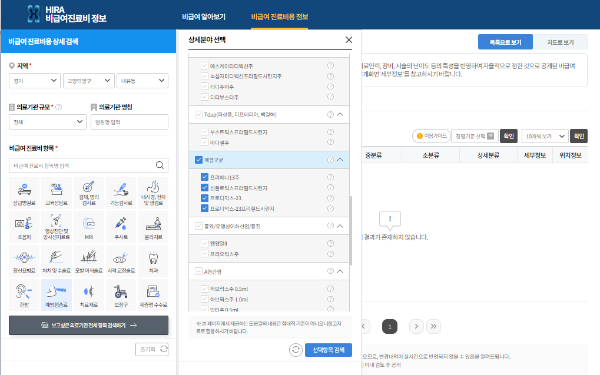This screenshot has width=600, height=375.
Task: Select the 보장구 wheelchair category icon
Action: (x=121, y=295)
